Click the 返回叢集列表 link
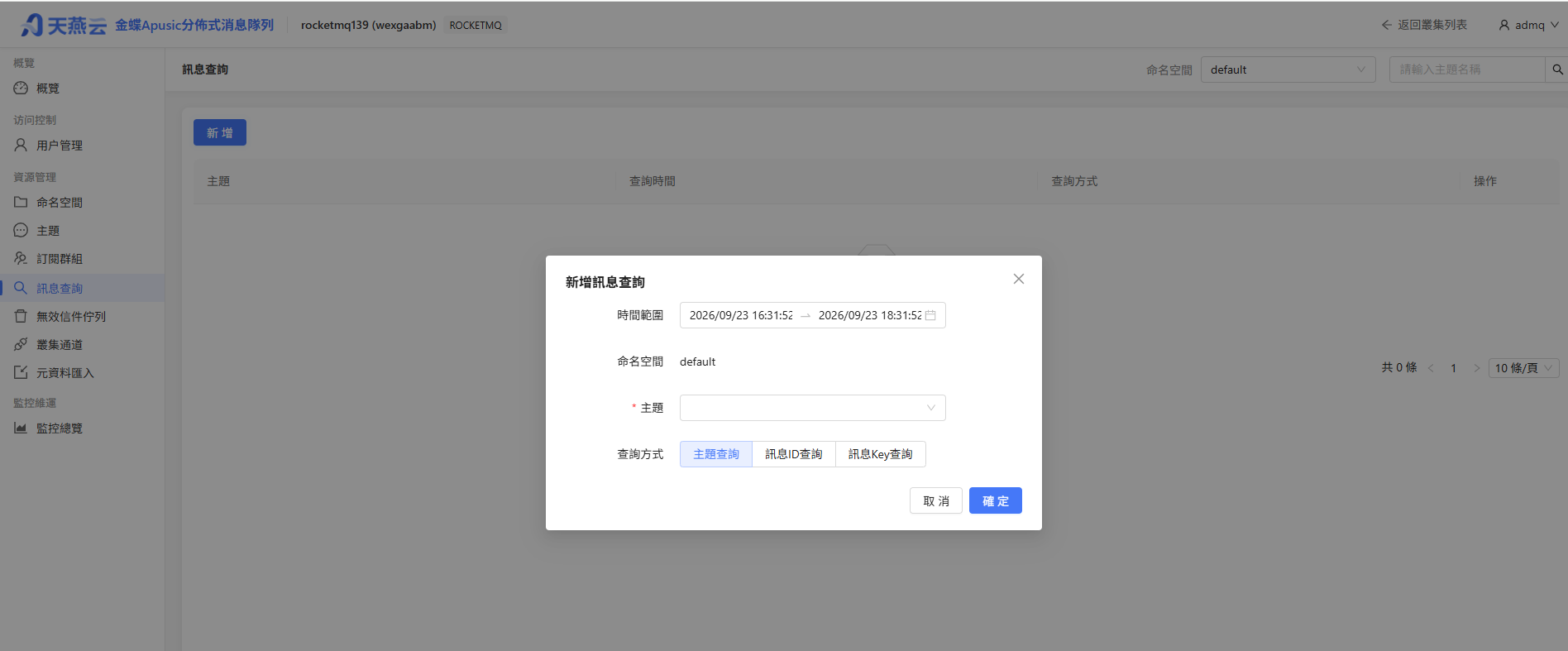Viewport: 1568px width, 651px height. 1432,25
